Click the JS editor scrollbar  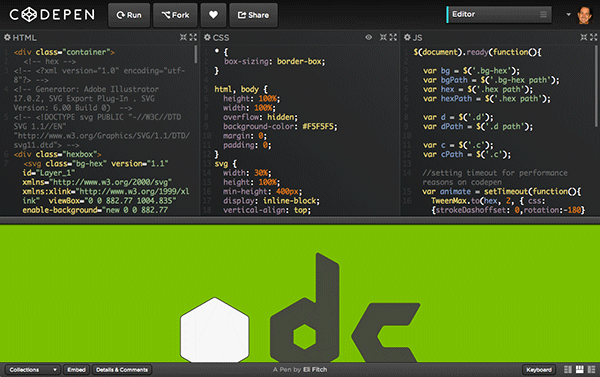coord(596,86)
